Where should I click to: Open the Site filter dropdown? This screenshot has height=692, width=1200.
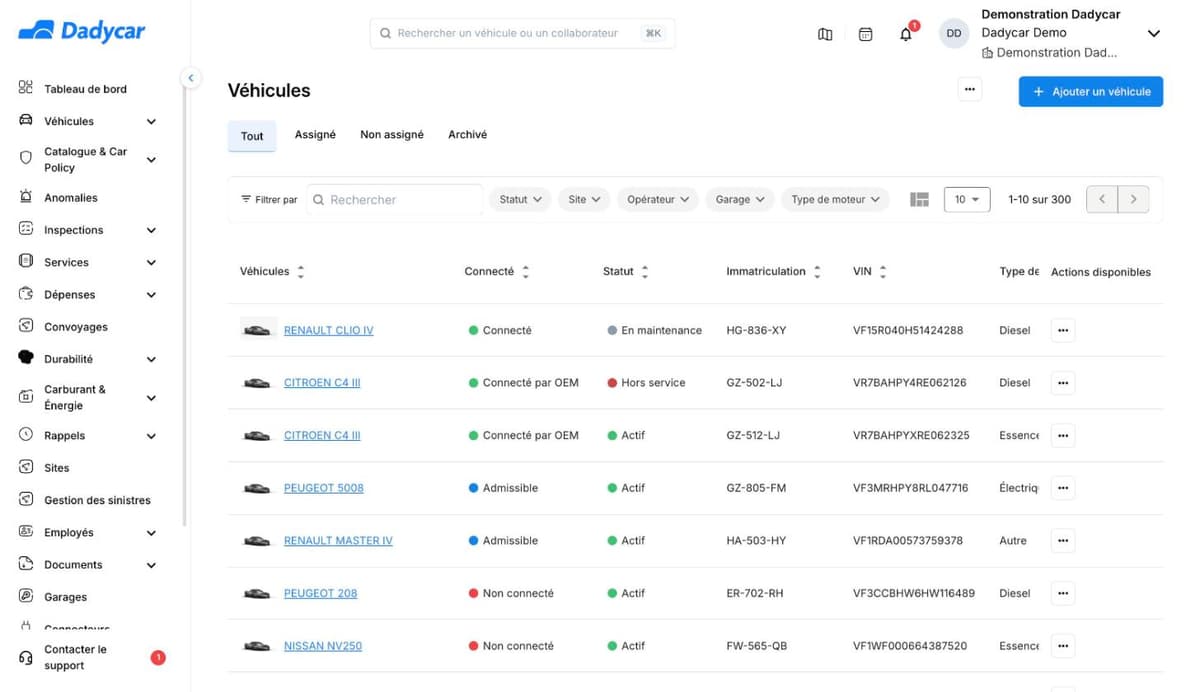point(584,199)
